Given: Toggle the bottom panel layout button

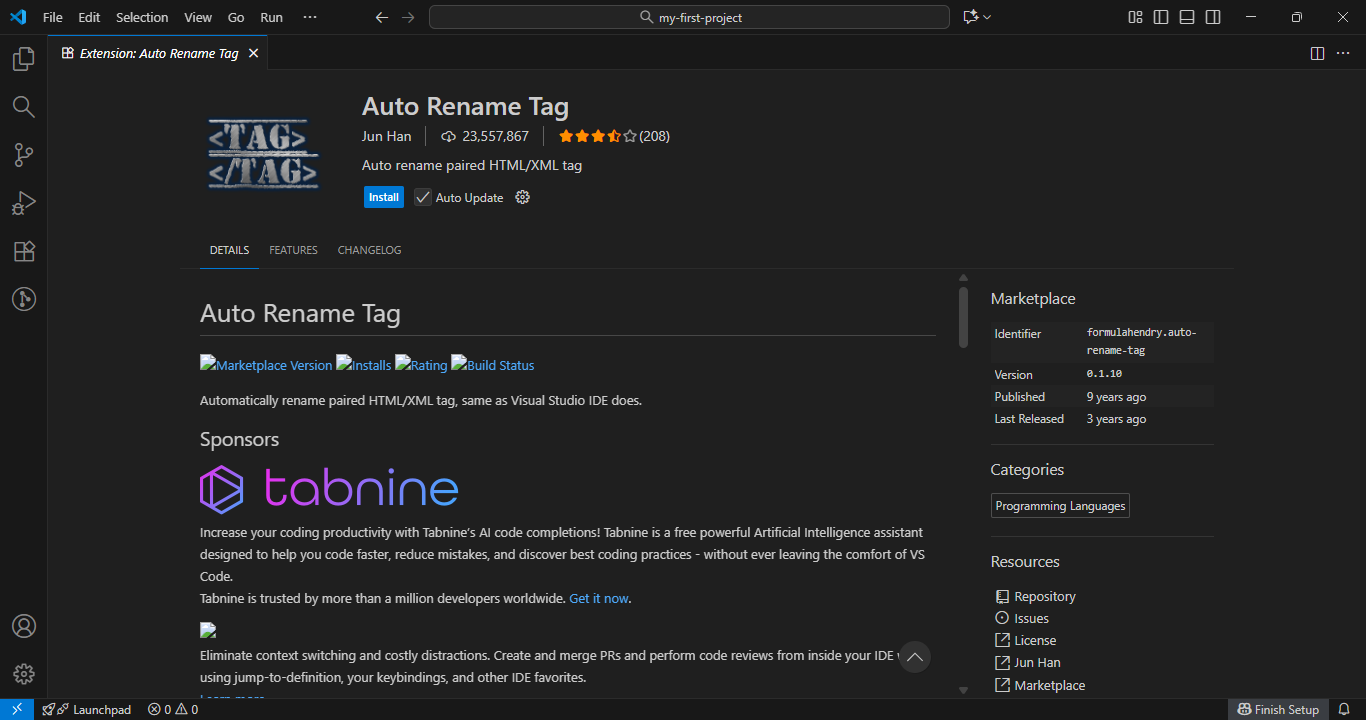Looking at the screenshot, I should 1187,17.
